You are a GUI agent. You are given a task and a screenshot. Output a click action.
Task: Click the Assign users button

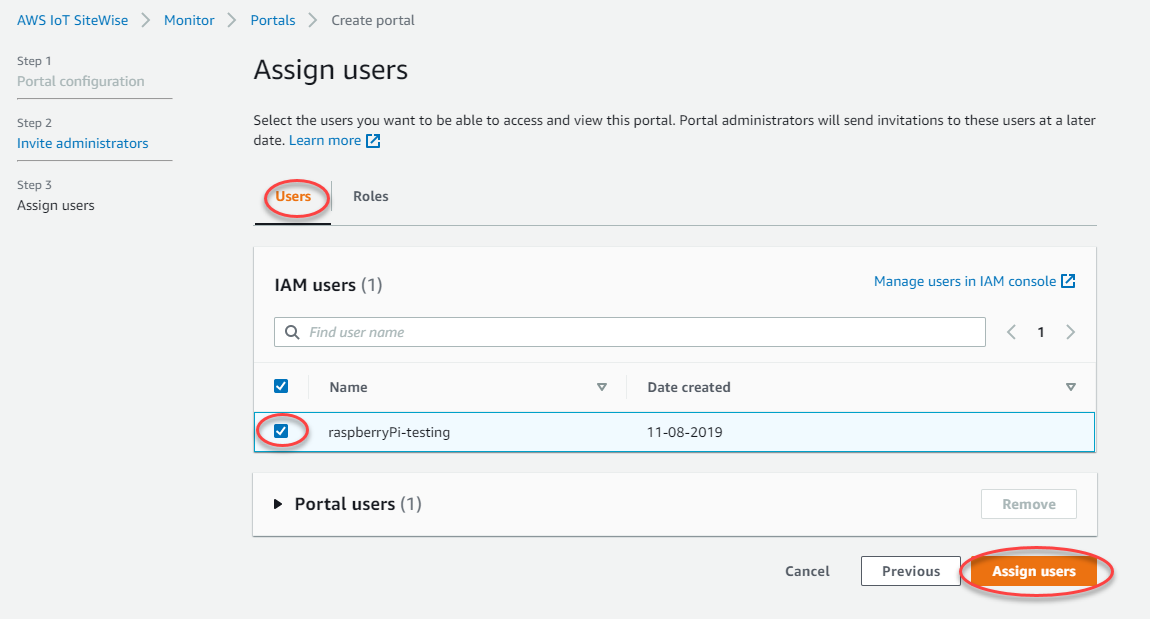pyautogui.click(x=1035, y=571)
